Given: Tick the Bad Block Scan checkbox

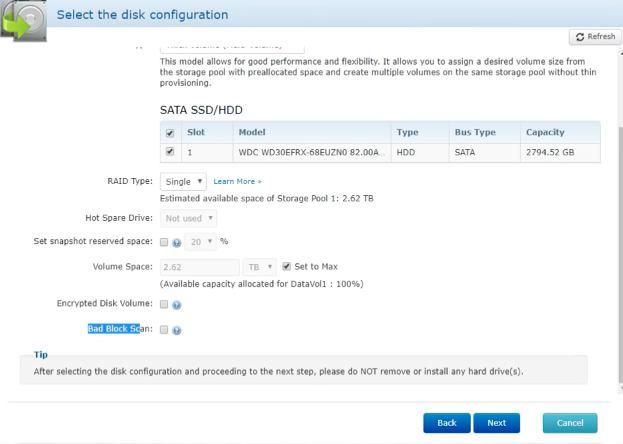Looking at the screenshot, I should pyautogui.click(x=164, y=330).
